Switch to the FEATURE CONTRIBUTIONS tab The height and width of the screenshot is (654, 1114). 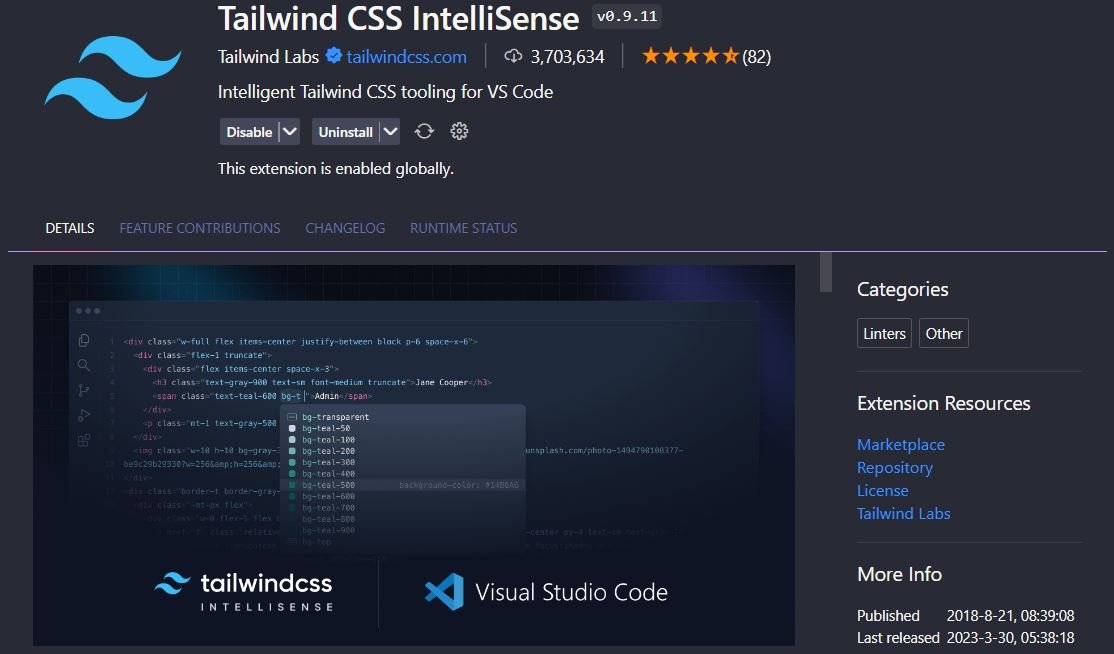point(200,228)
